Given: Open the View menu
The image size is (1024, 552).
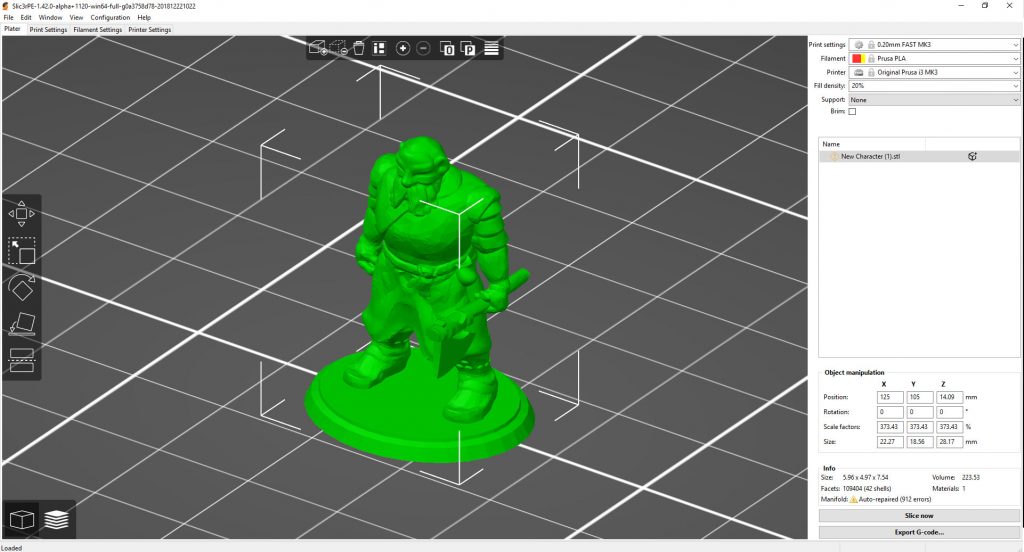Looking at the screenshot, I should point(76,18).
